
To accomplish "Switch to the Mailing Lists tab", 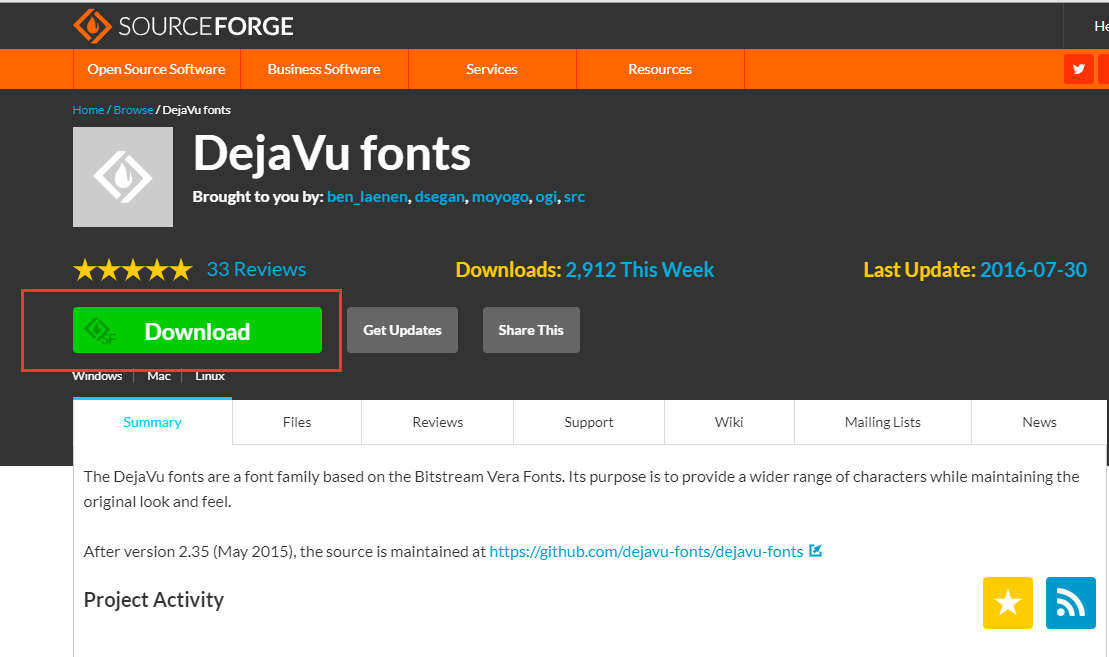I will (x=882, y=422).
